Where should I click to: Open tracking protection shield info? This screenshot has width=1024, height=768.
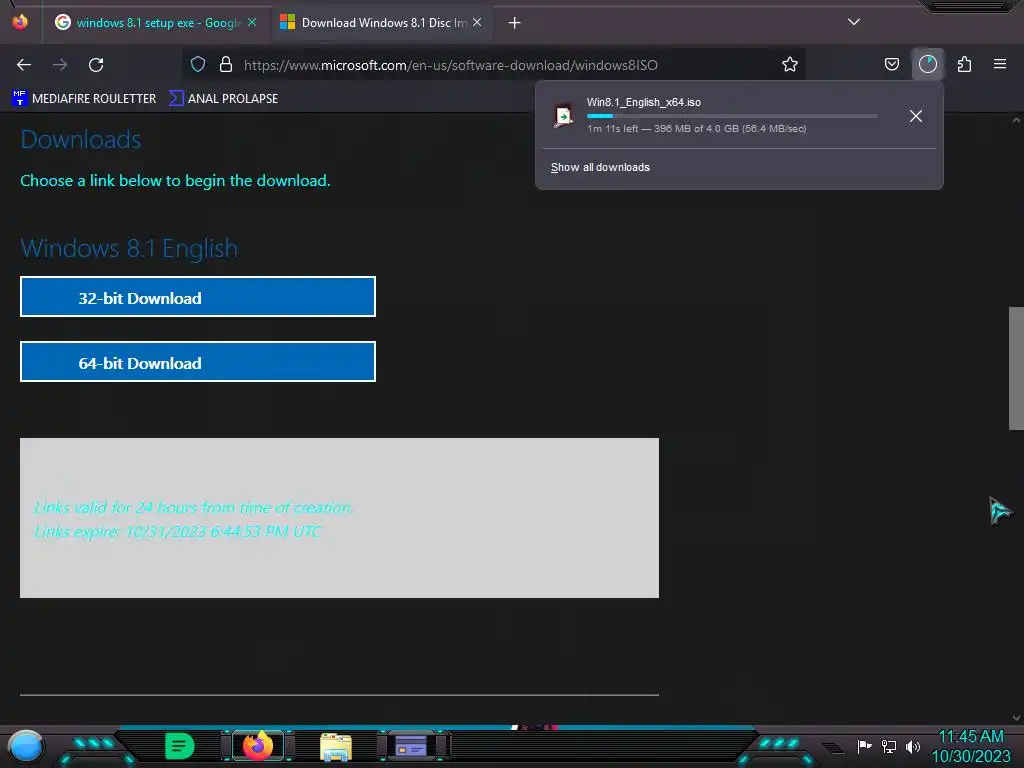[198, 64]
